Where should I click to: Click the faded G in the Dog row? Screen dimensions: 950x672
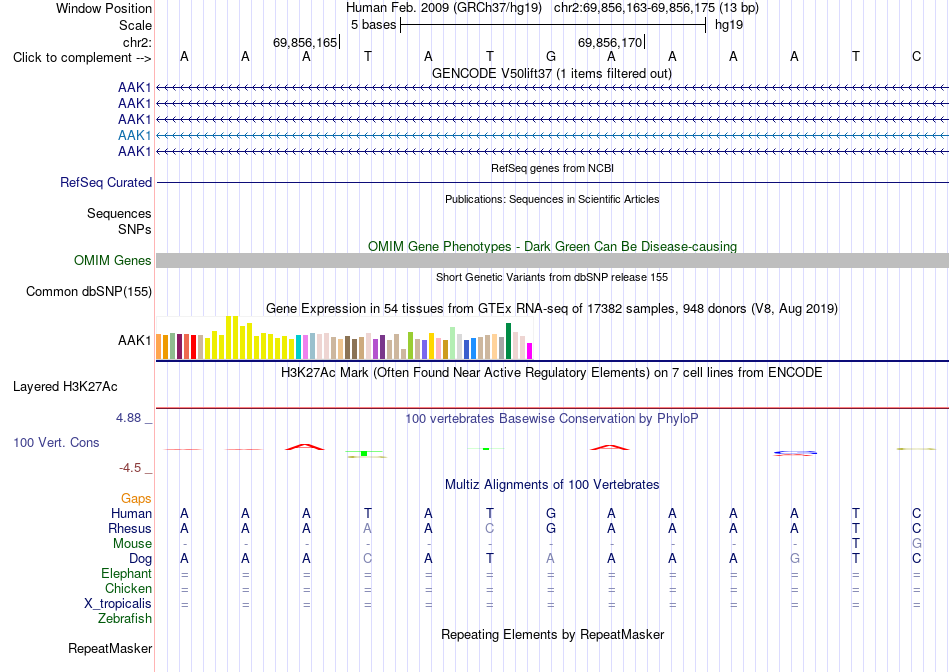795,559
